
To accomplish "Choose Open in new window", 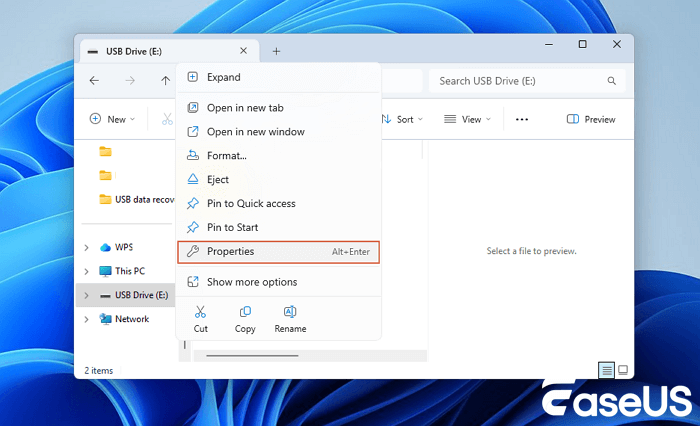I will (279, 132).
